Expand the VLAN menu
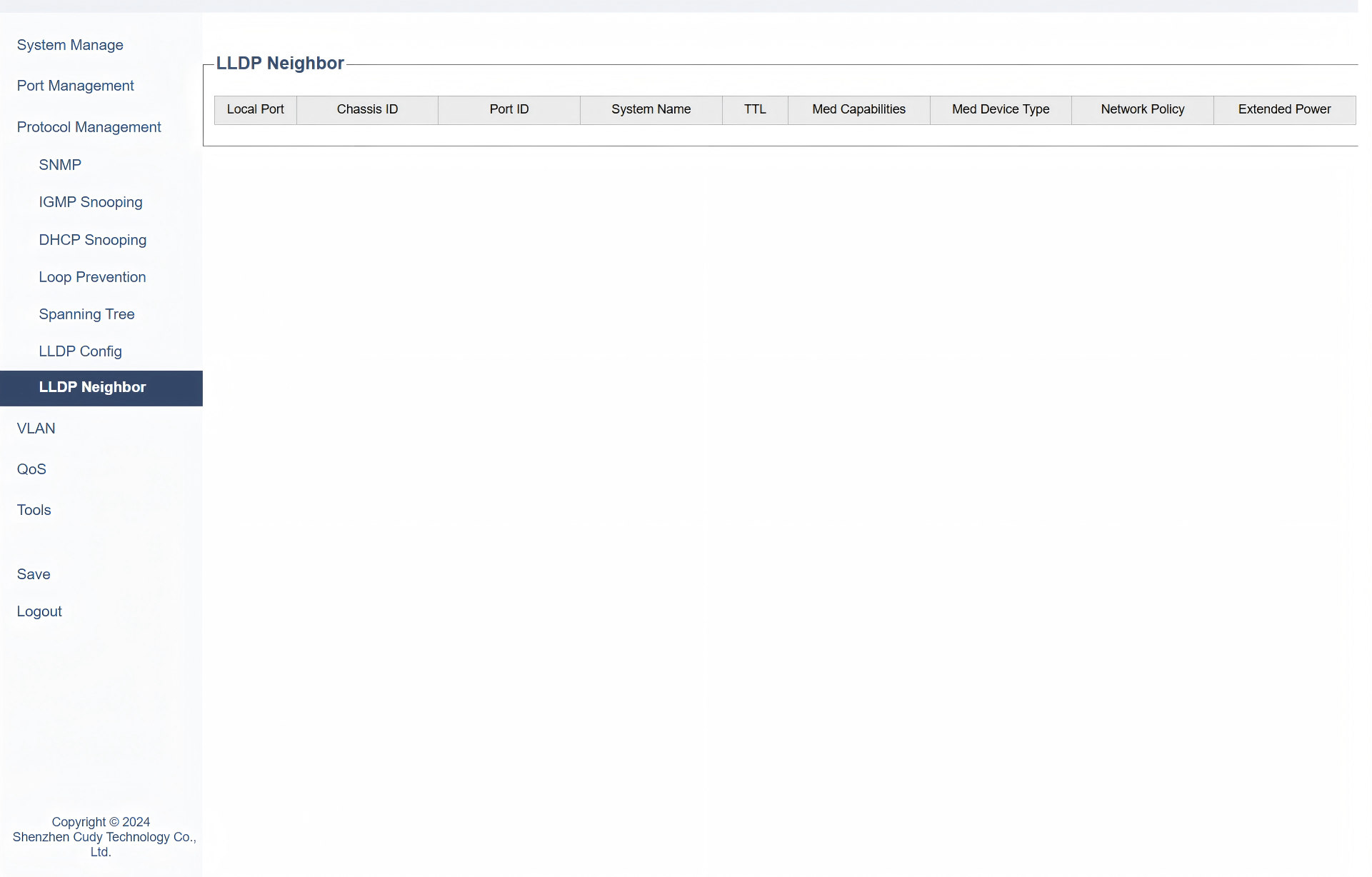The width and height of the screenshot is (1372, 877). [x=36, y=429]
